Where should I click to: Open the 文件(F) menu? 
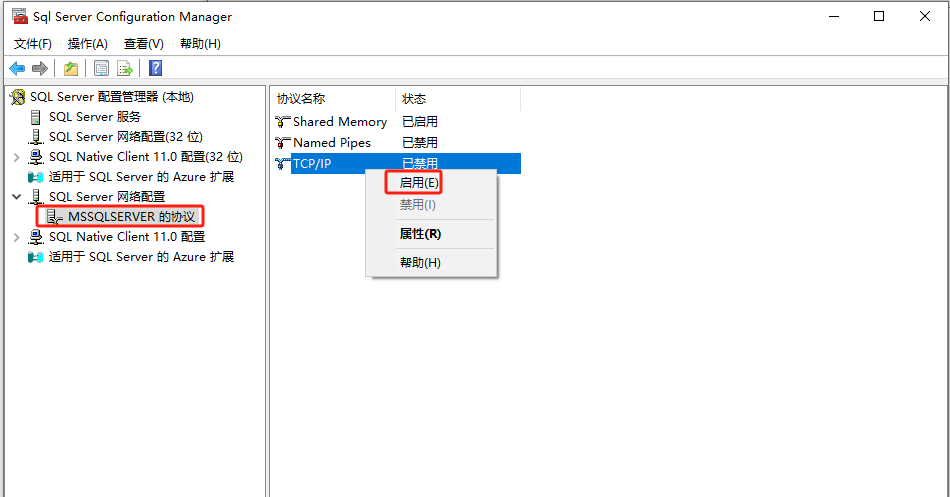(33, 44)
